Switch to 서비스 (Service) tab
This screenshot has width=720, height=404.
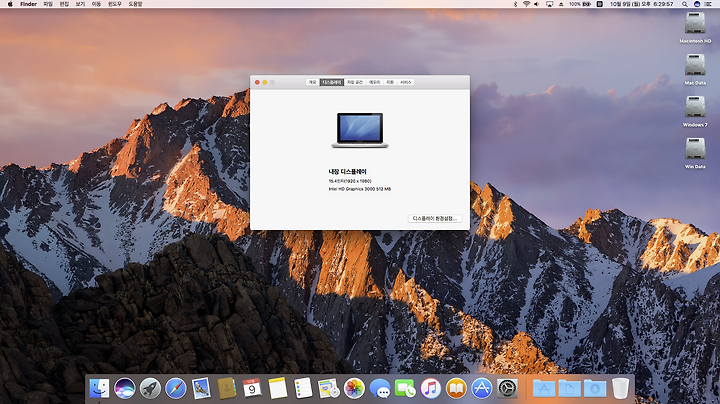405,82
